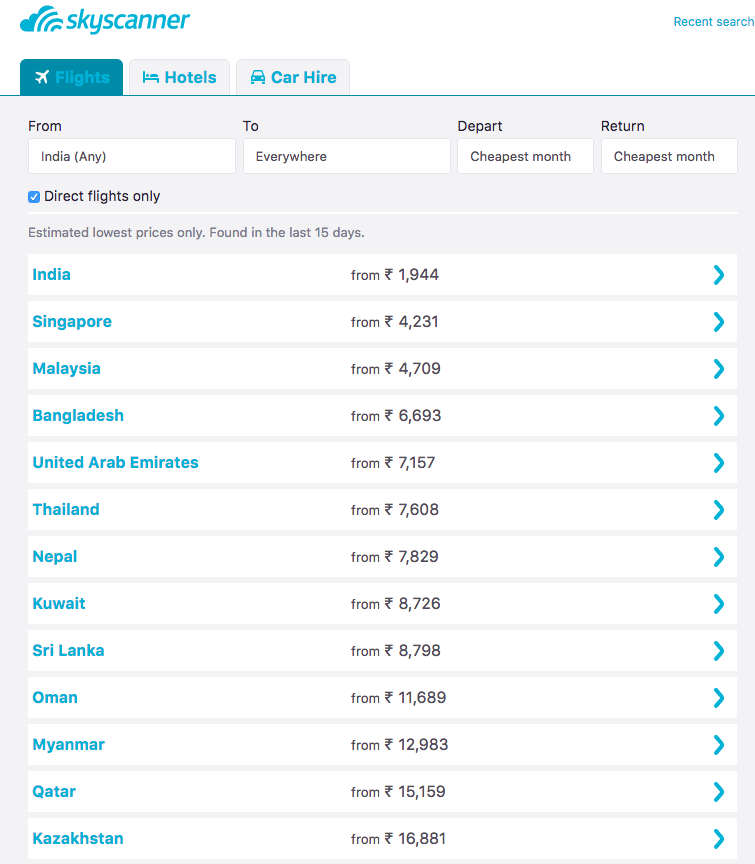Expand the Kazakhstan row chevron arrow
The width and height of the screenshot is (755, 864).
coord(719,839)
